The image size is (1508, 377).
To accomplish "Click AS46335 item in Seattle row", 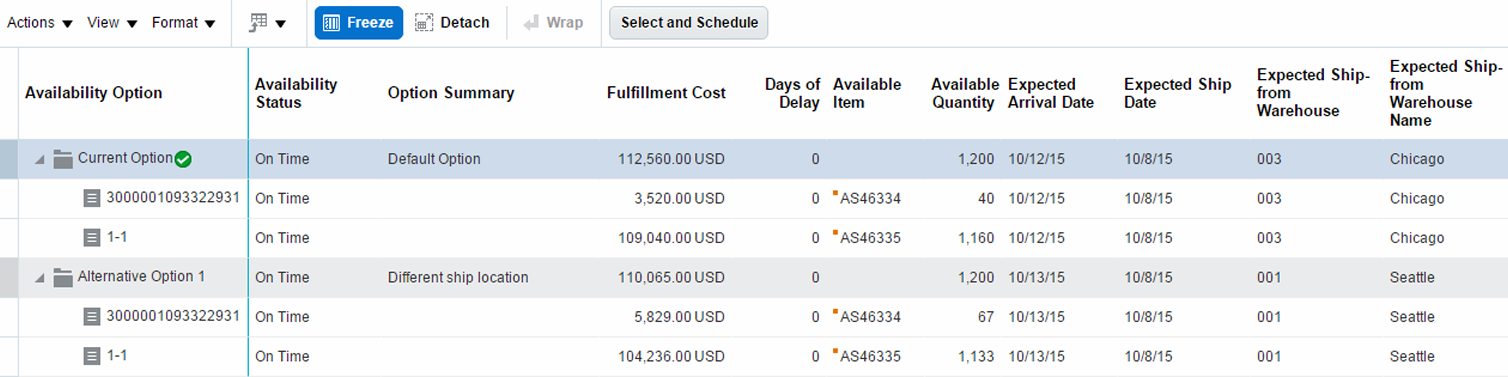I will [x=870, y=356].
